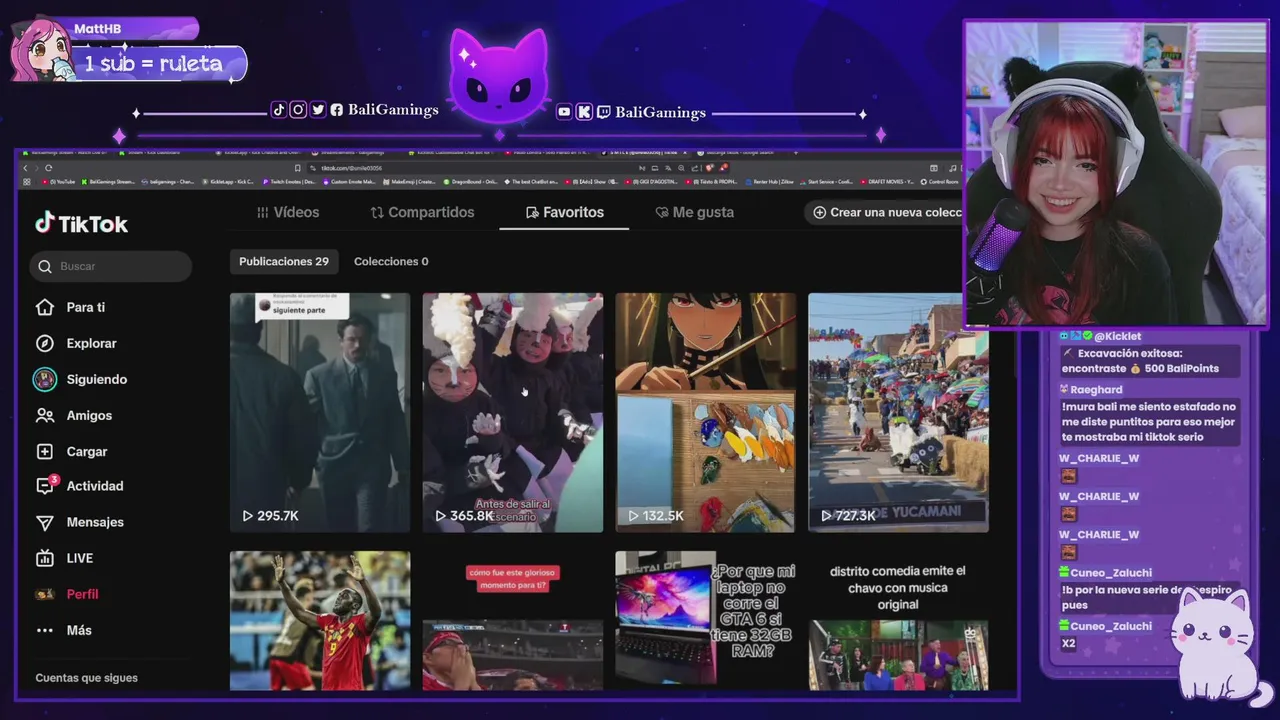This screenshot has height=720, width=1280.
Task: Switch to the Vídeos tab
Action: (x=288, y=212)
